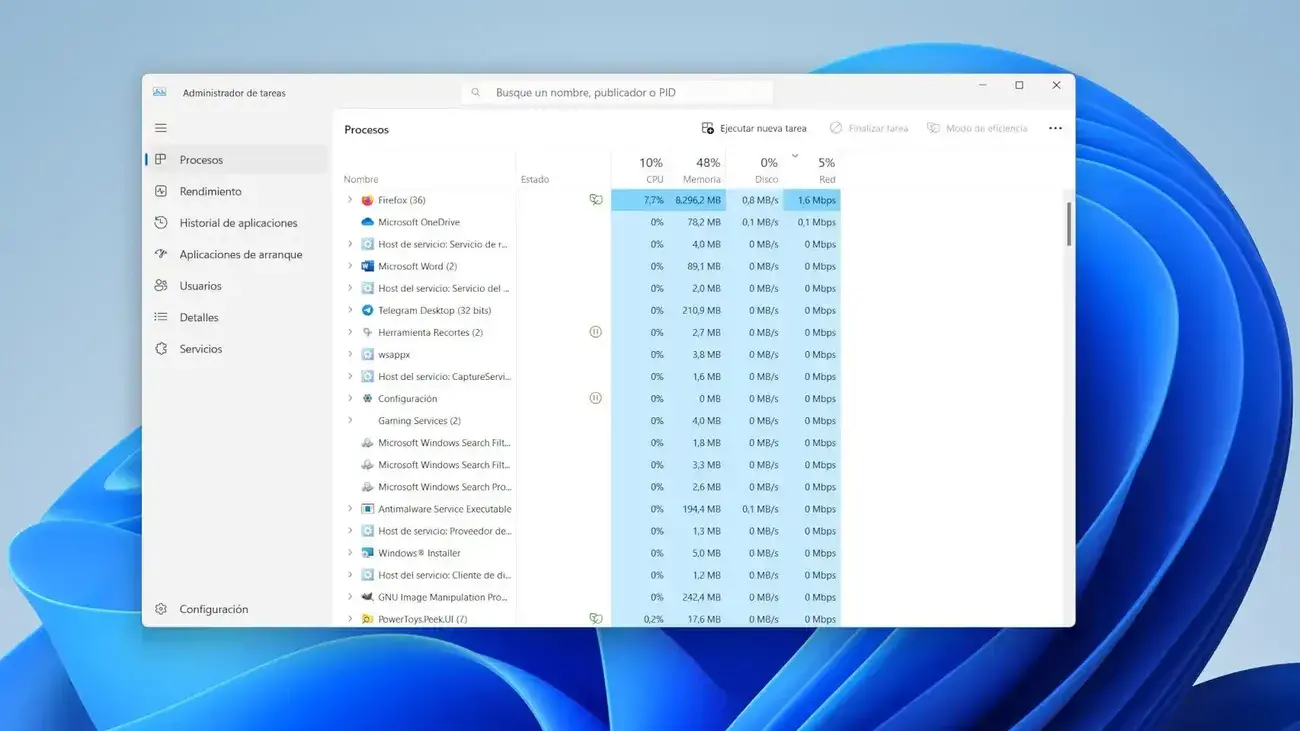Open the three-dot more options menu

pos(1055,128)
